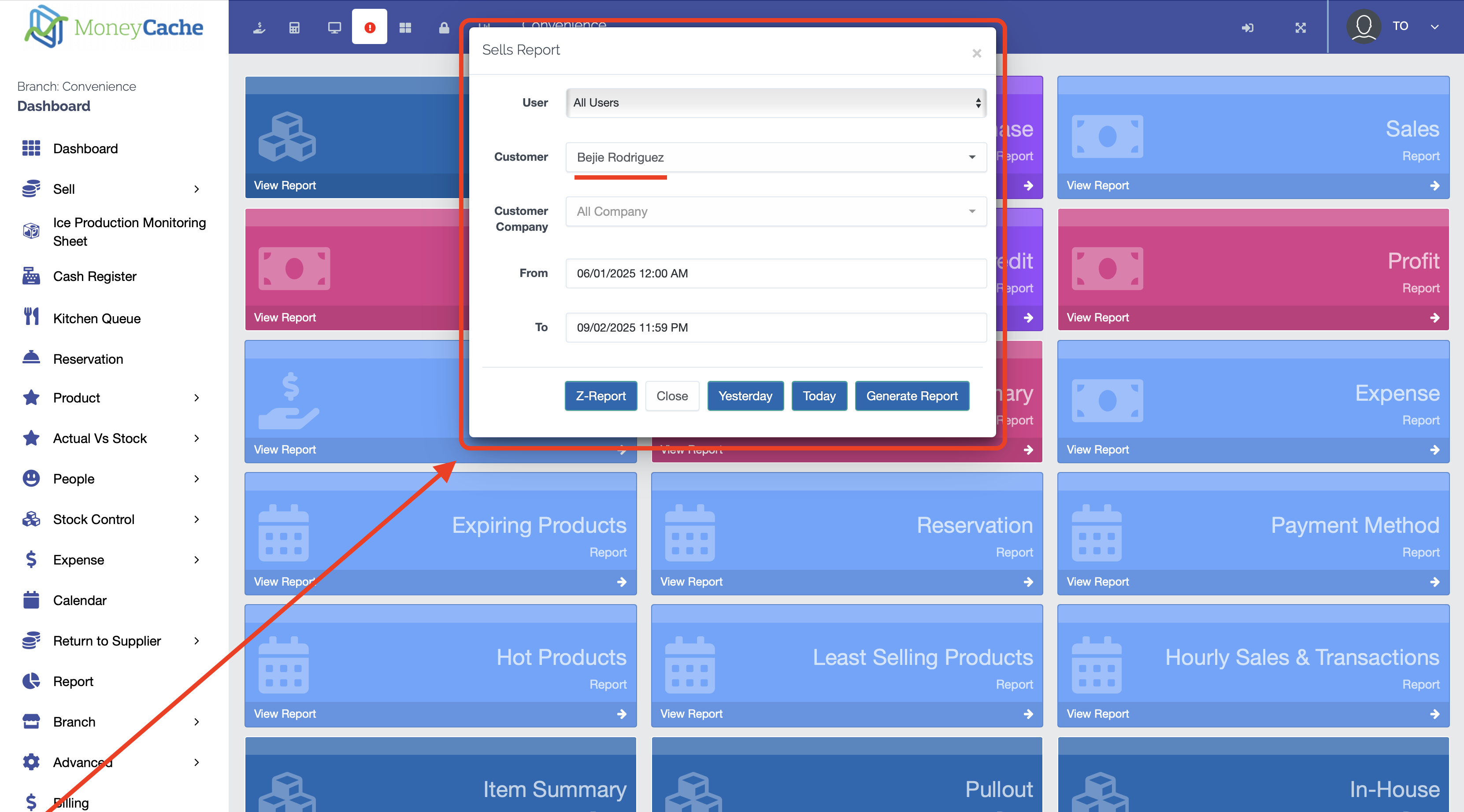Open the Customer dropdown showing Bejie Rodriguez
1464x812 pixels.
(776, 157)
